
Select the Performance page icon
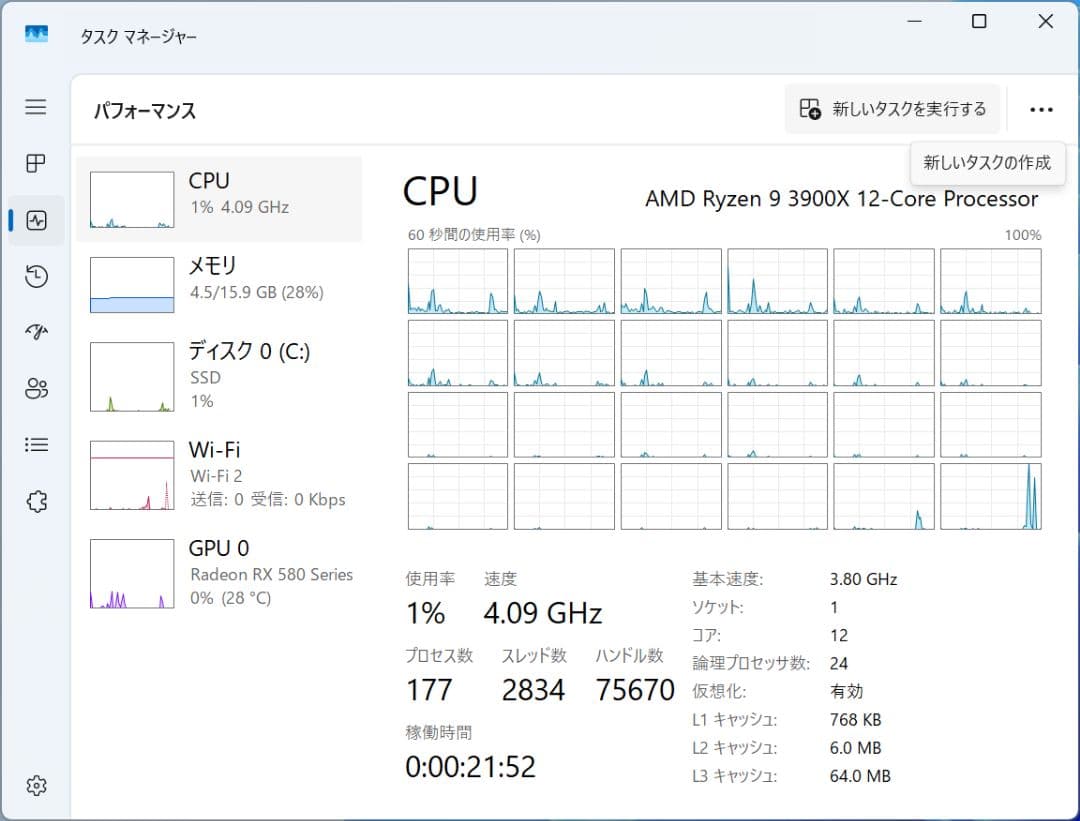tap(36, 220)
